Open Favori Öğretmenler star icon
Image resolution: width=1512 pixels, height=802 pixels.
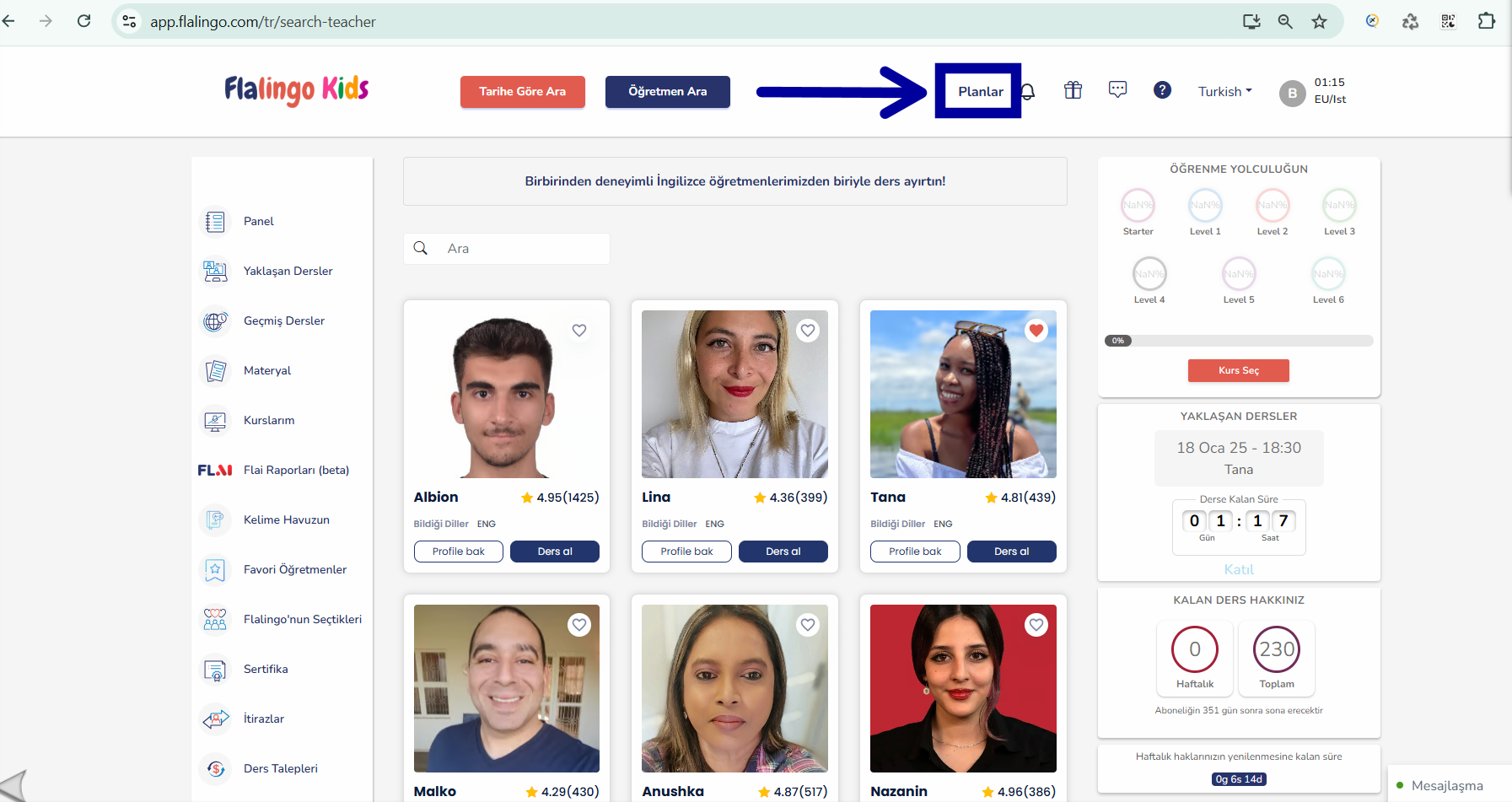(215, 570)
